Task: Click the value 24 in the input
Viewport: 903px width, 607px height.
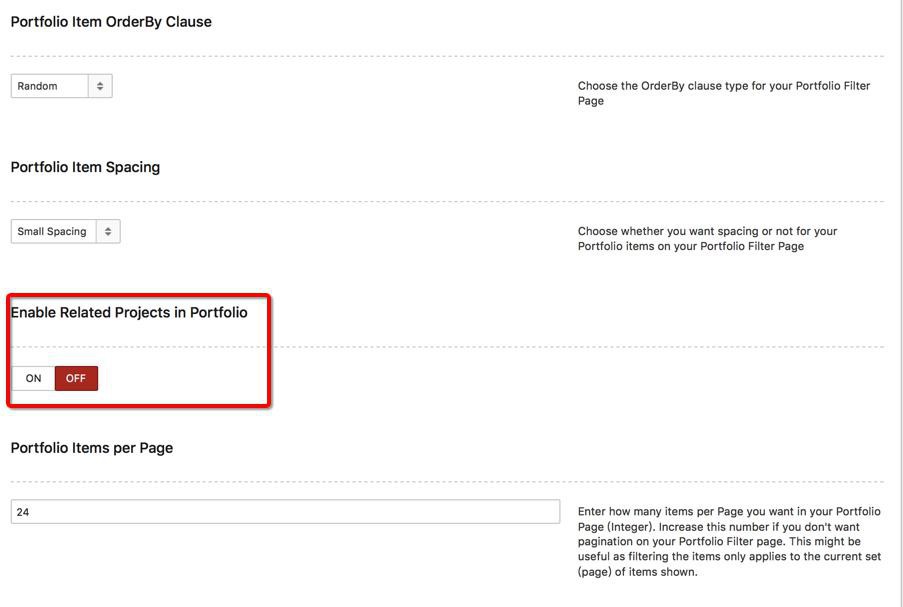Action: point(23,512)
